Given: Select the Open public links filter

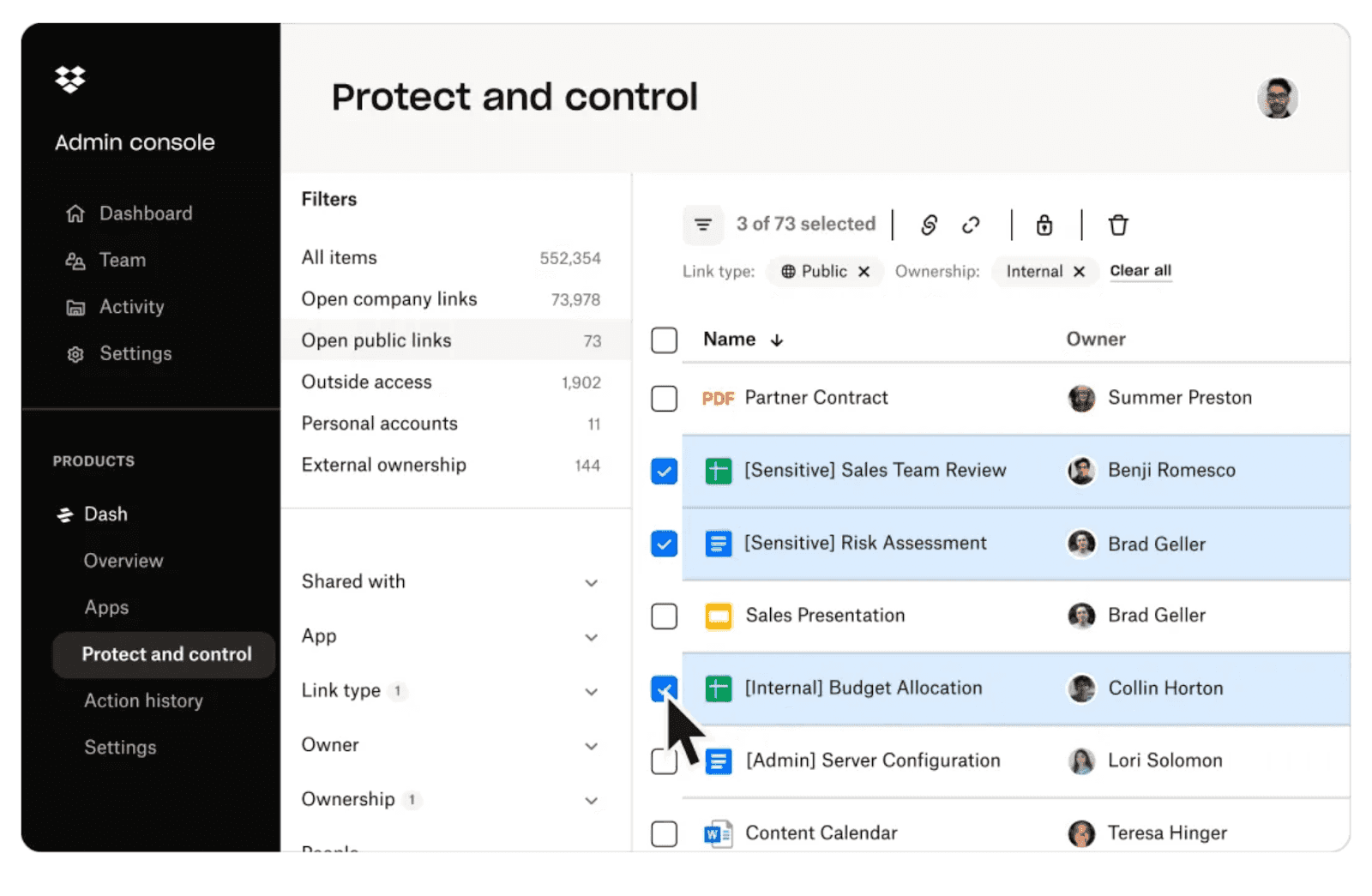Looking at the screenshot, I should (x=376, y=340).
